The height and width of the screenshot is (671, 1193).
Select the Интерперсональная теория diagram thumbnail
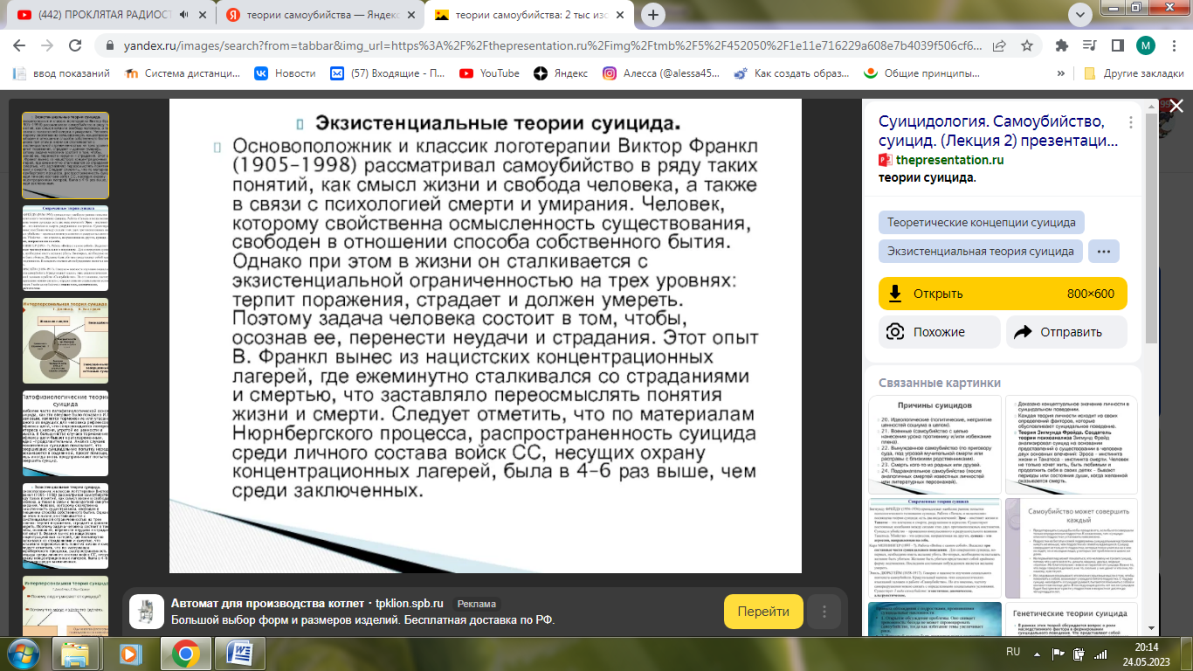click(x=65, y=341)
